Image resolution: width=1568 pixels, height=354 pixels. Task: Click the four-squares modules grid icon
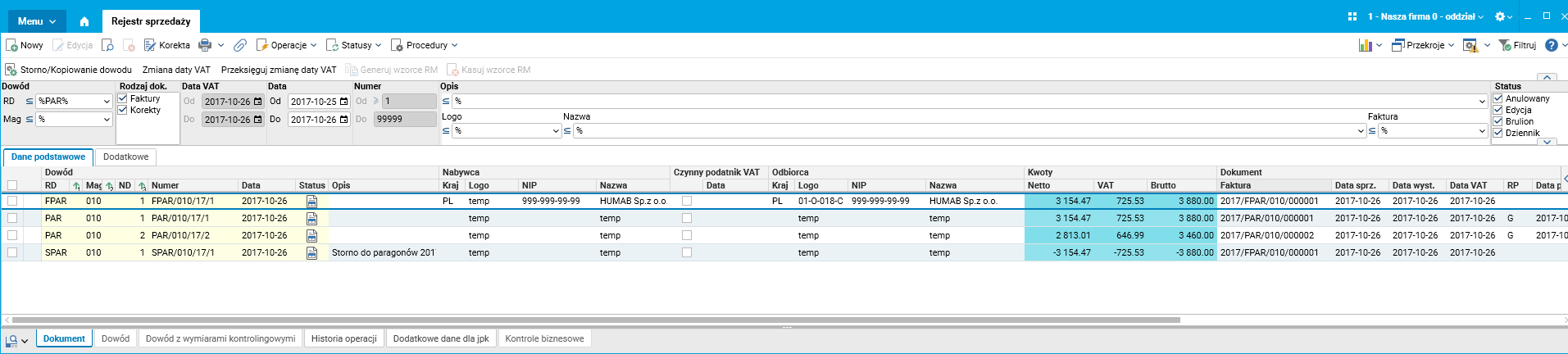pos(1352,16)
